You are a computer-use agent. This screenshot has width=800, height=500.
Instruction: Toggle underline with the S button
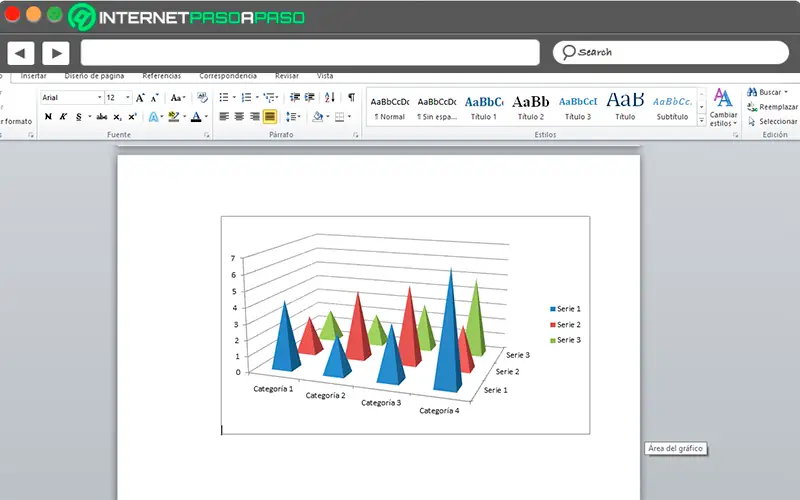(x=79, y=117)
